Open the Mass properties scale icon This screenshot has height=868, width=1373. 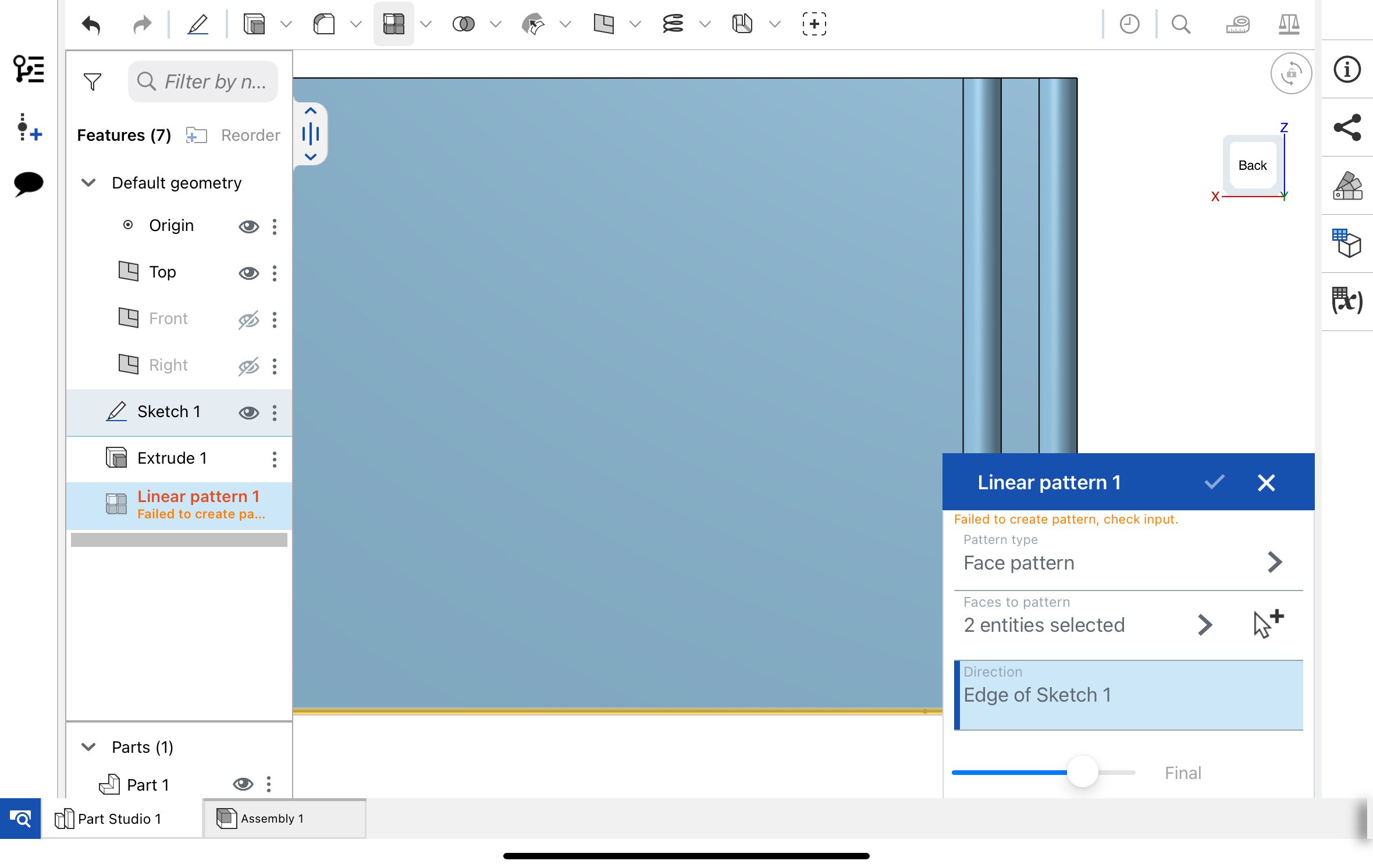pos(1289,24)
